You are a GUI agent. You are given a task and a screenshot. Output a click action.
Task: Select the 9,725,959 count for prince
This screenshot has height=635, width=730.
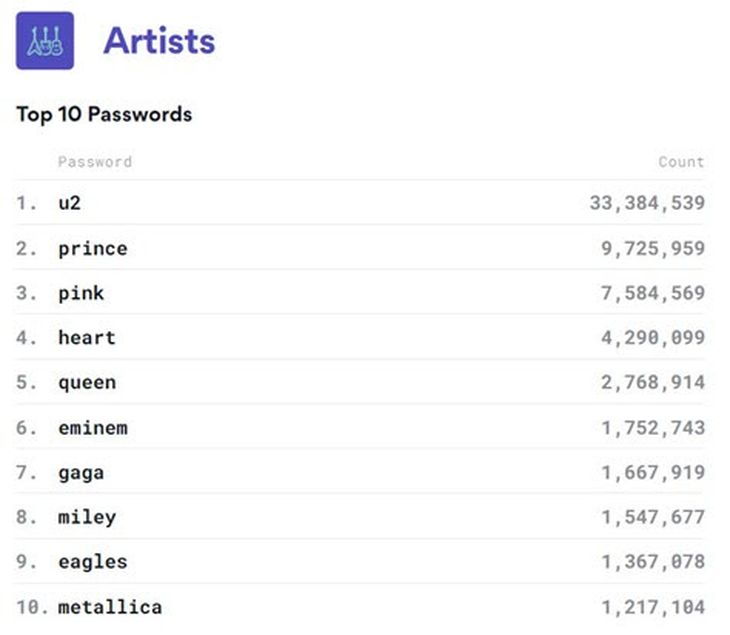click(x=653, y=248)
